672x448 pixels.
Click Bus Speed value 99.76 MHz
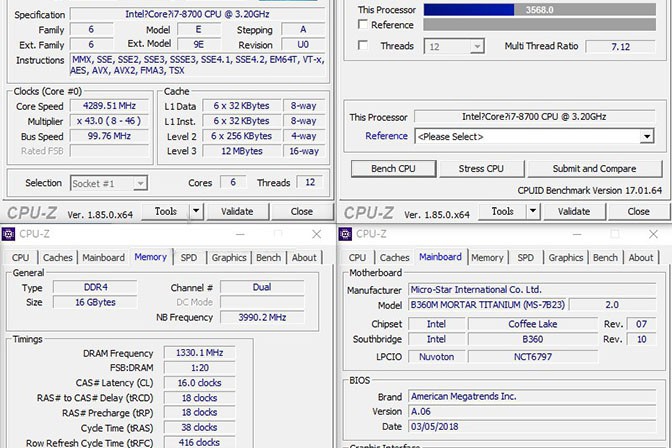tap(109, 136)
